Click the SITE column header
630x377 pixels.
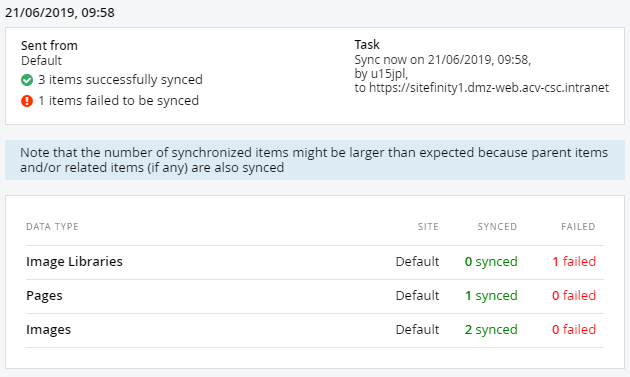pyautogui.click(x=428, y=227)
